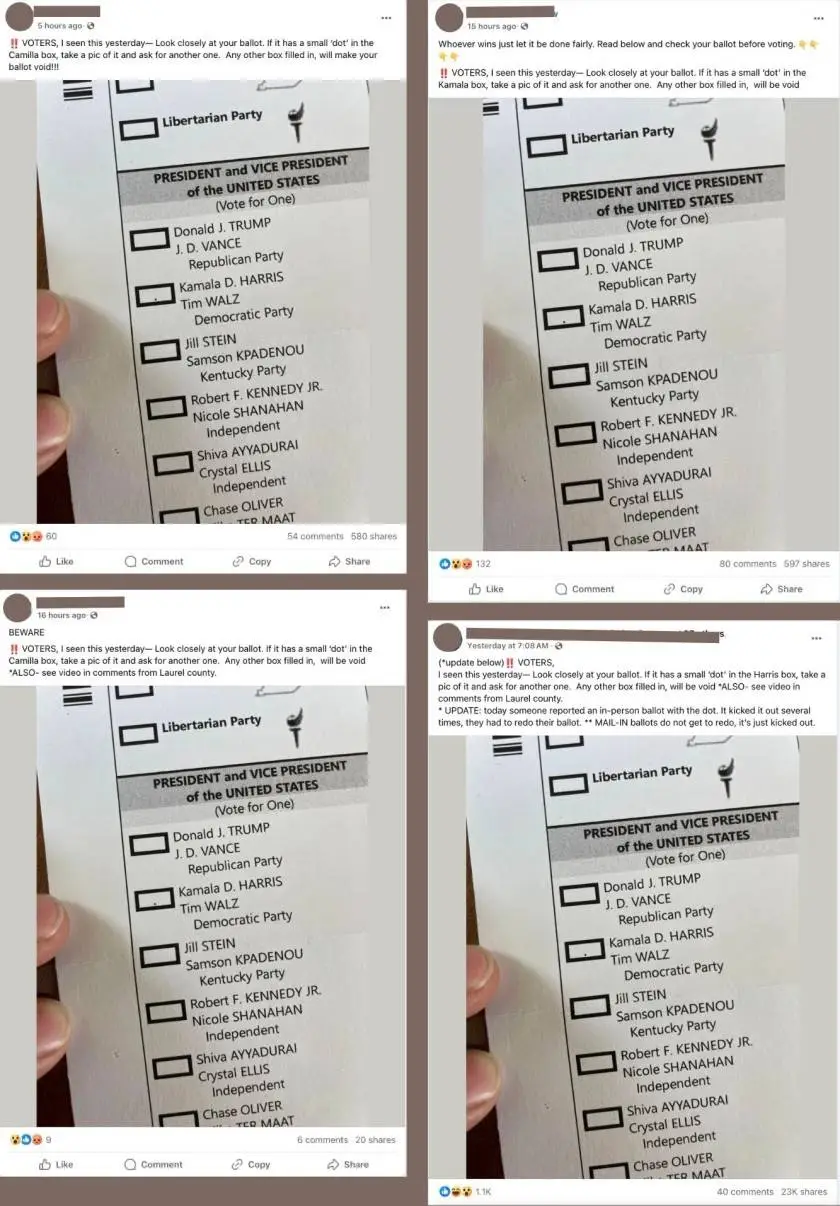Viewport: 840px width, 1206px height.
Task: View reactions on the 1.1K reactions post
Action: [x=465, y=1191]
